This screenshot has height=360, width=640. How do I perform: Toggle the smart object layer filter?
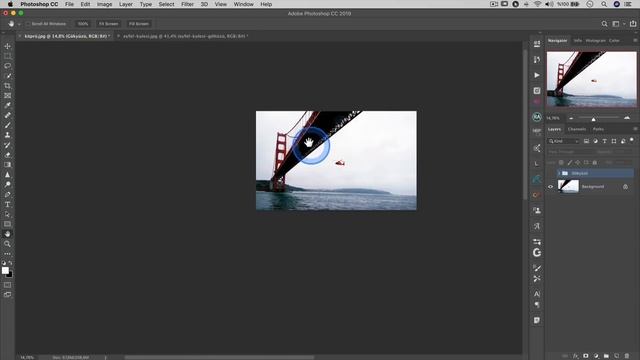[623, 141]
